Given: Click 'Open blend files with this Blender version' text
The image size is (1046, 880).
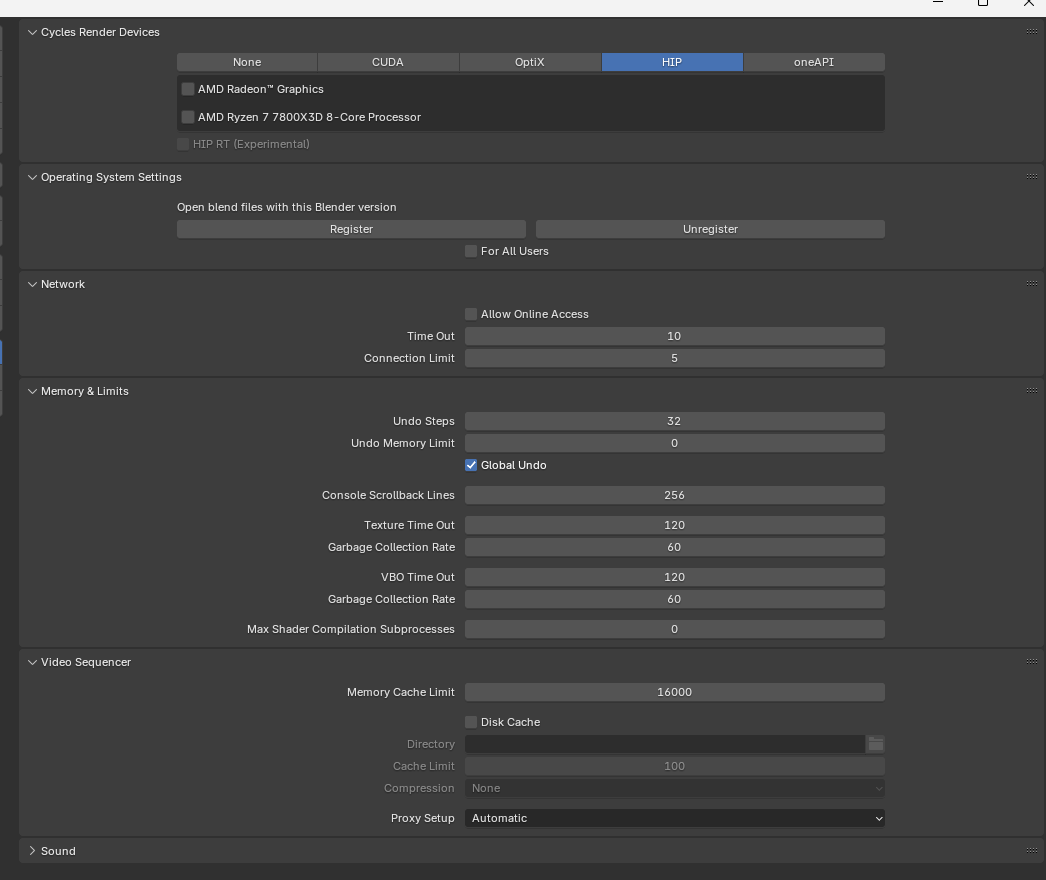Looking at the screenshot, I should [x=286, y=207].
